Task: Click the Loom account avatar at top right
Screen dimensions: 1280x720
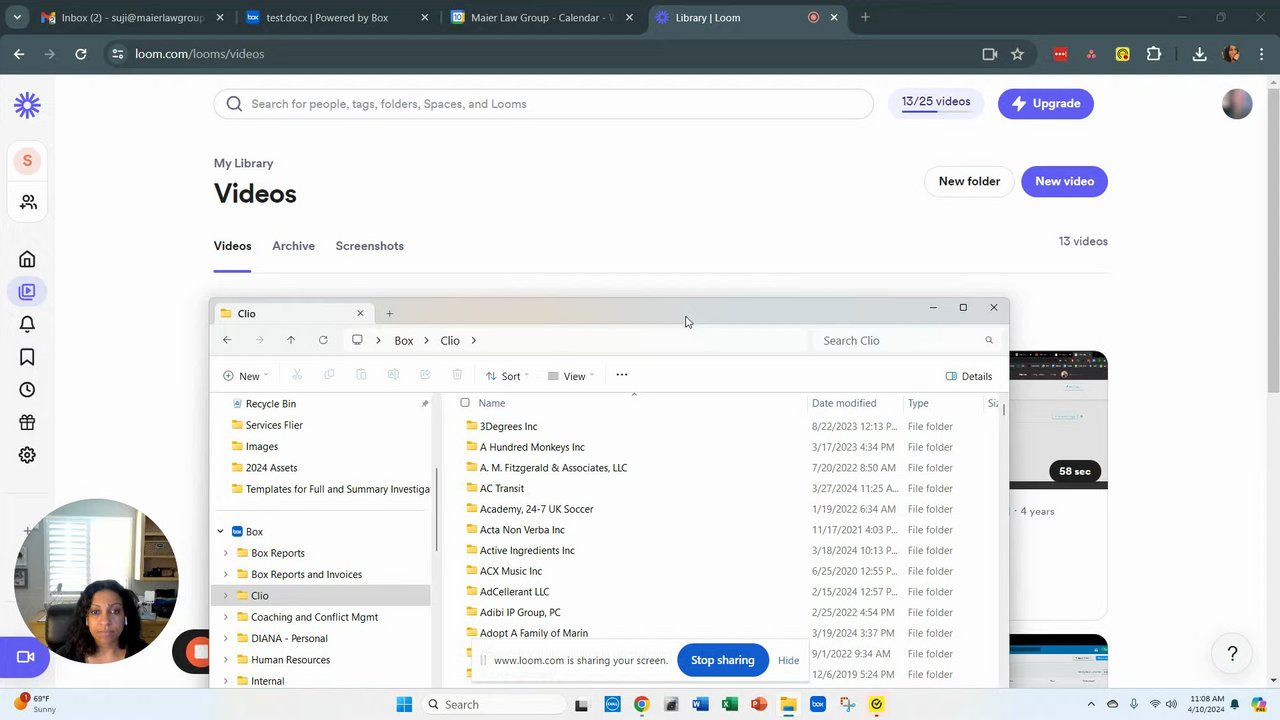Action: pyautogui.click(x=1237, y=104)
